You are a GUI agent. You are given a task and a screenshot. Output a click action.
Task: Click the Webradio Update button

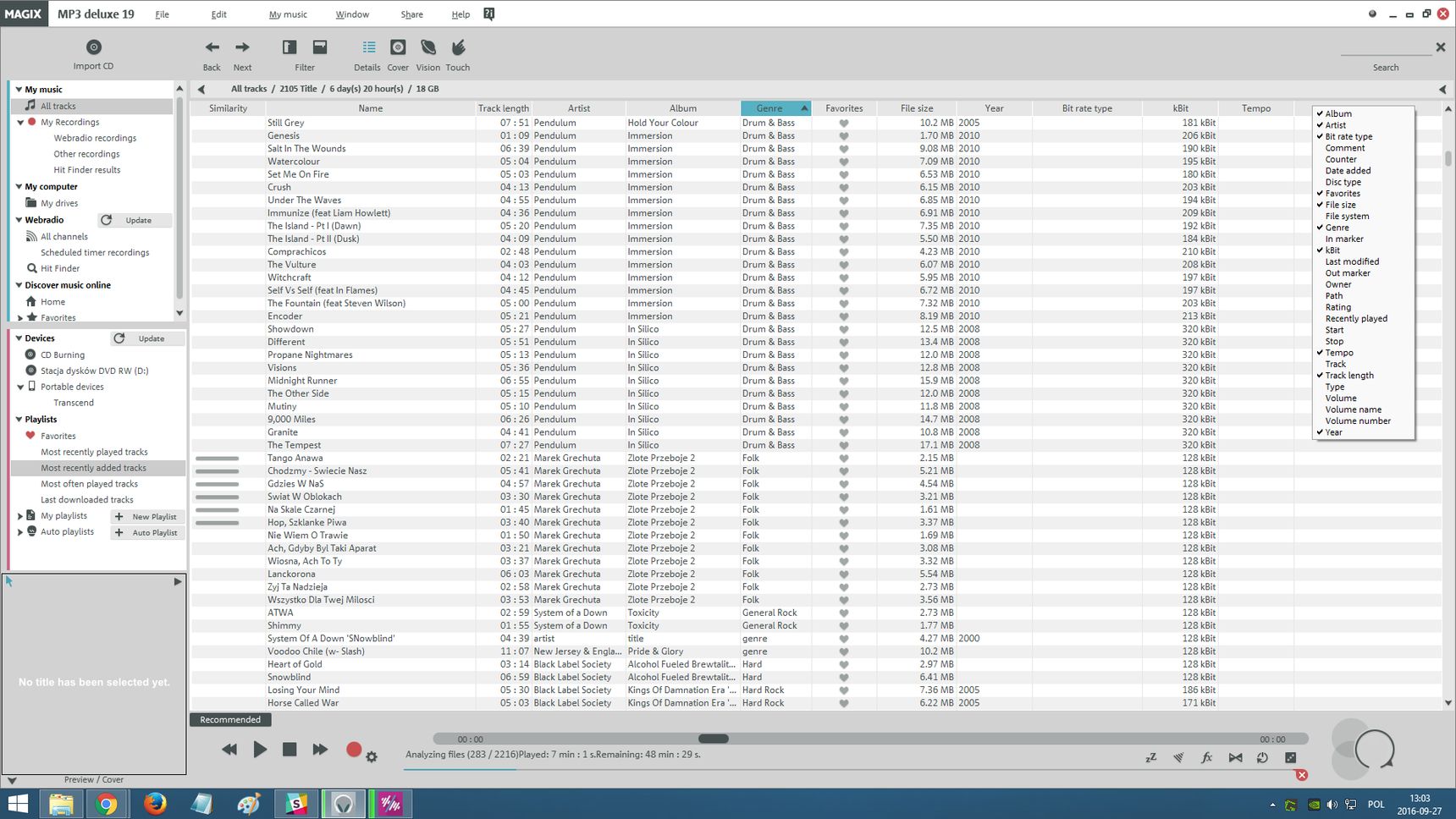pyautogui.click(x=135, y=220)
